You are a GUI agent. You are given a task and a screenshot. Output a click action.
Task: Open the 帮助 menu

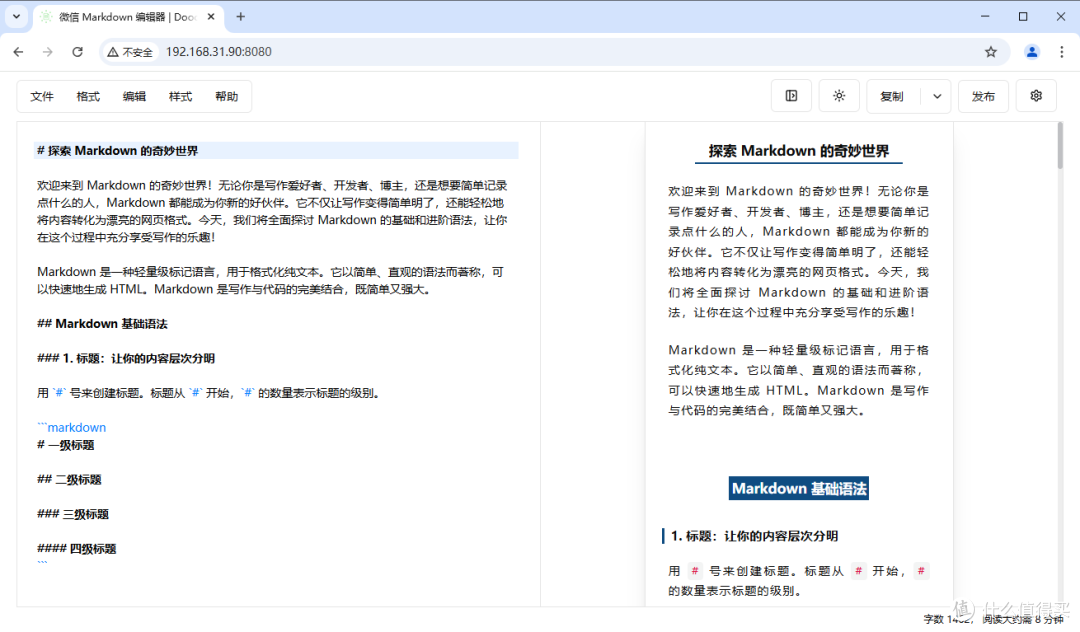pos(227,96)
